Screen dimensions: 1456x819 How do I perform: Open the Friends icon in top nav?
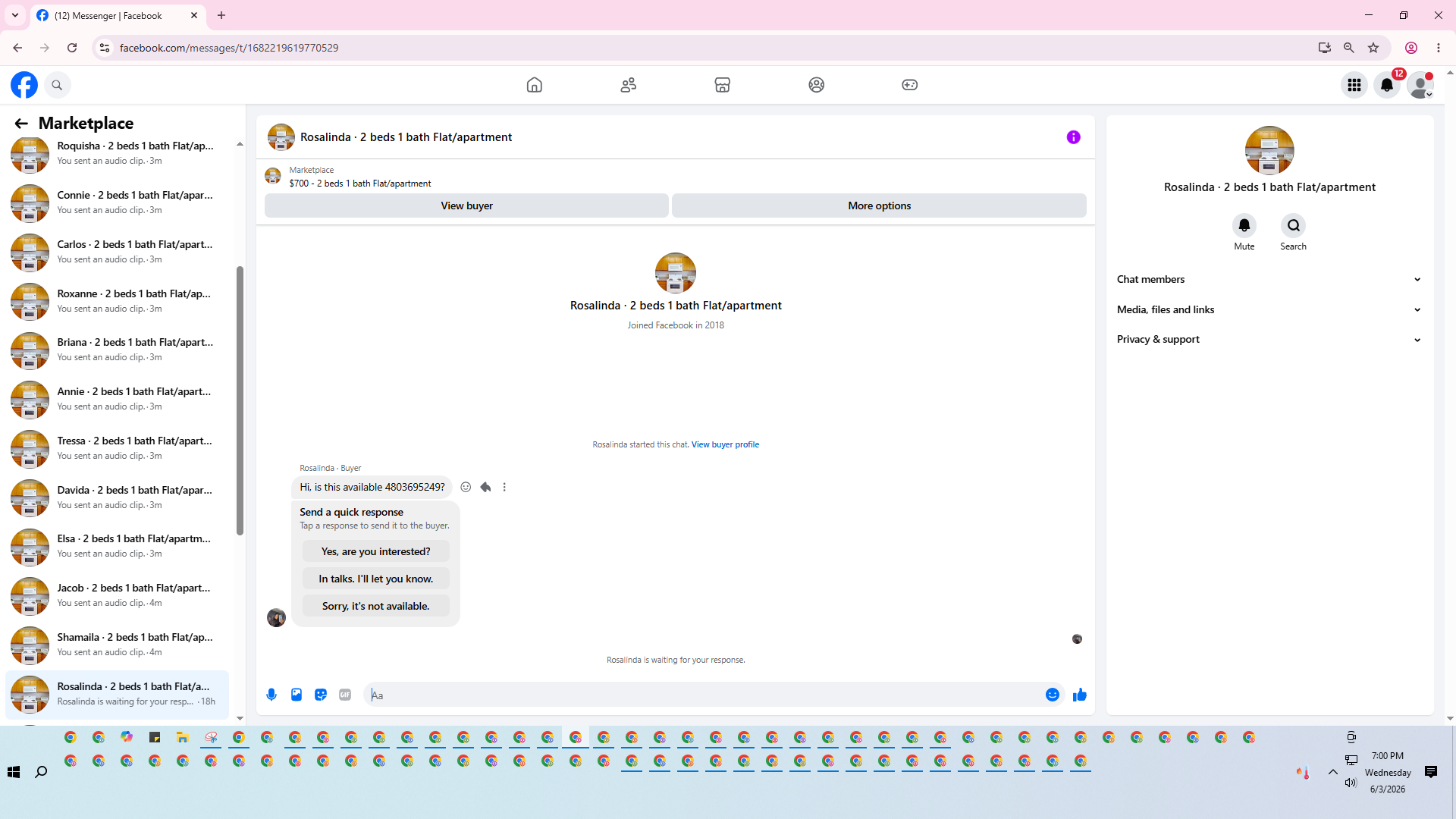tap(629, 85)
